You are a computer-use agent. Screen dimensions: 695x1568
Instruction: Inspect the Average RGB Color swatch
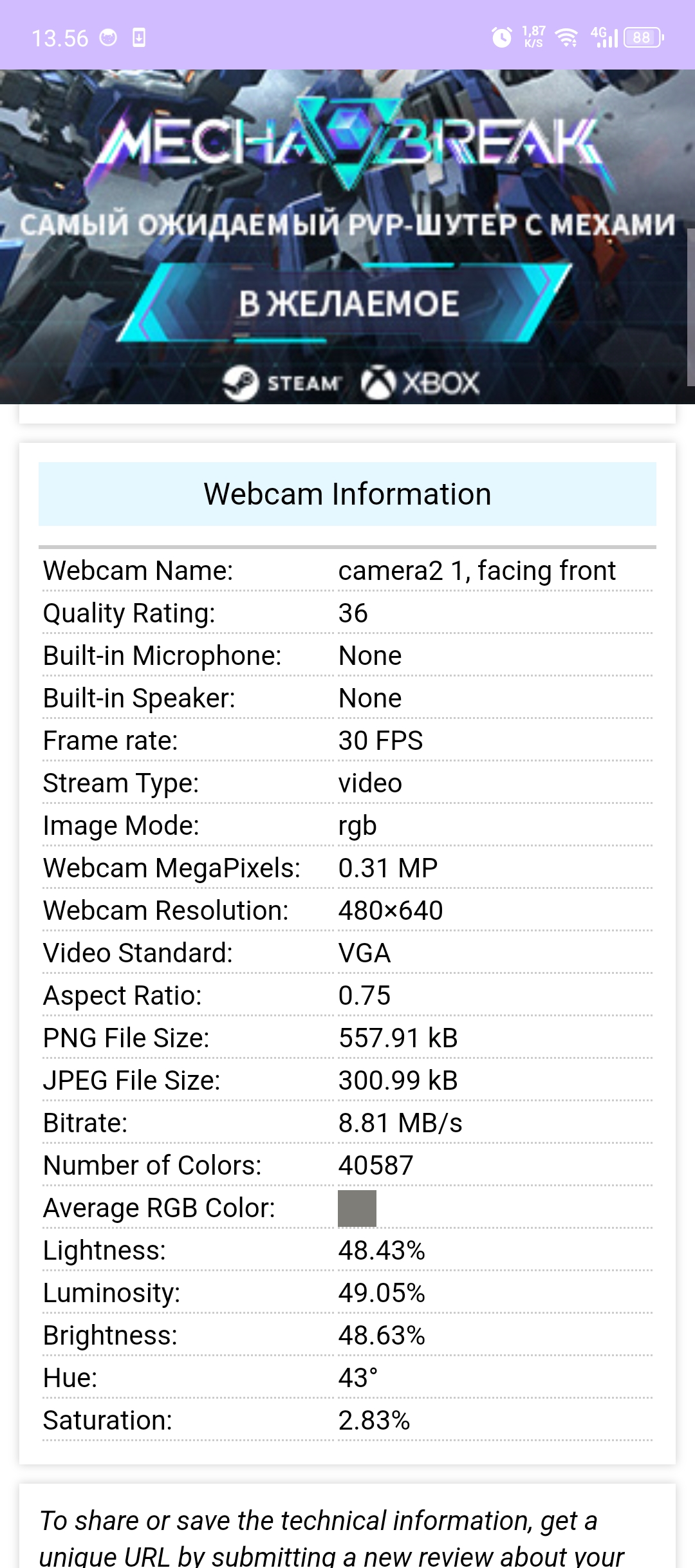coord(358,1208)
